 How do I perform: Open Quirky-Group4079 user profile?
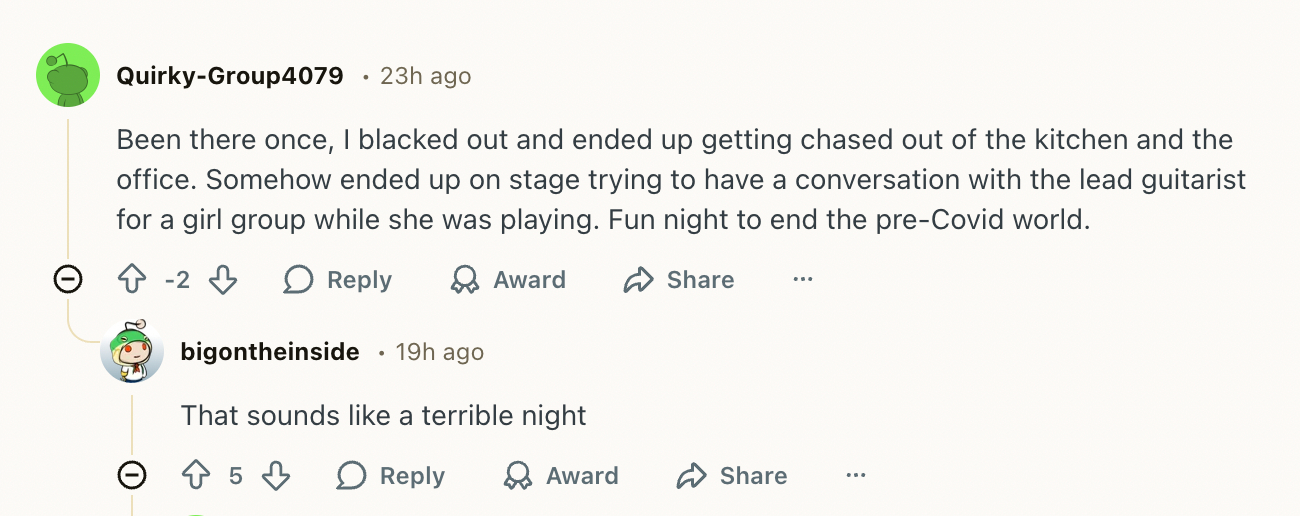point(230,76)
